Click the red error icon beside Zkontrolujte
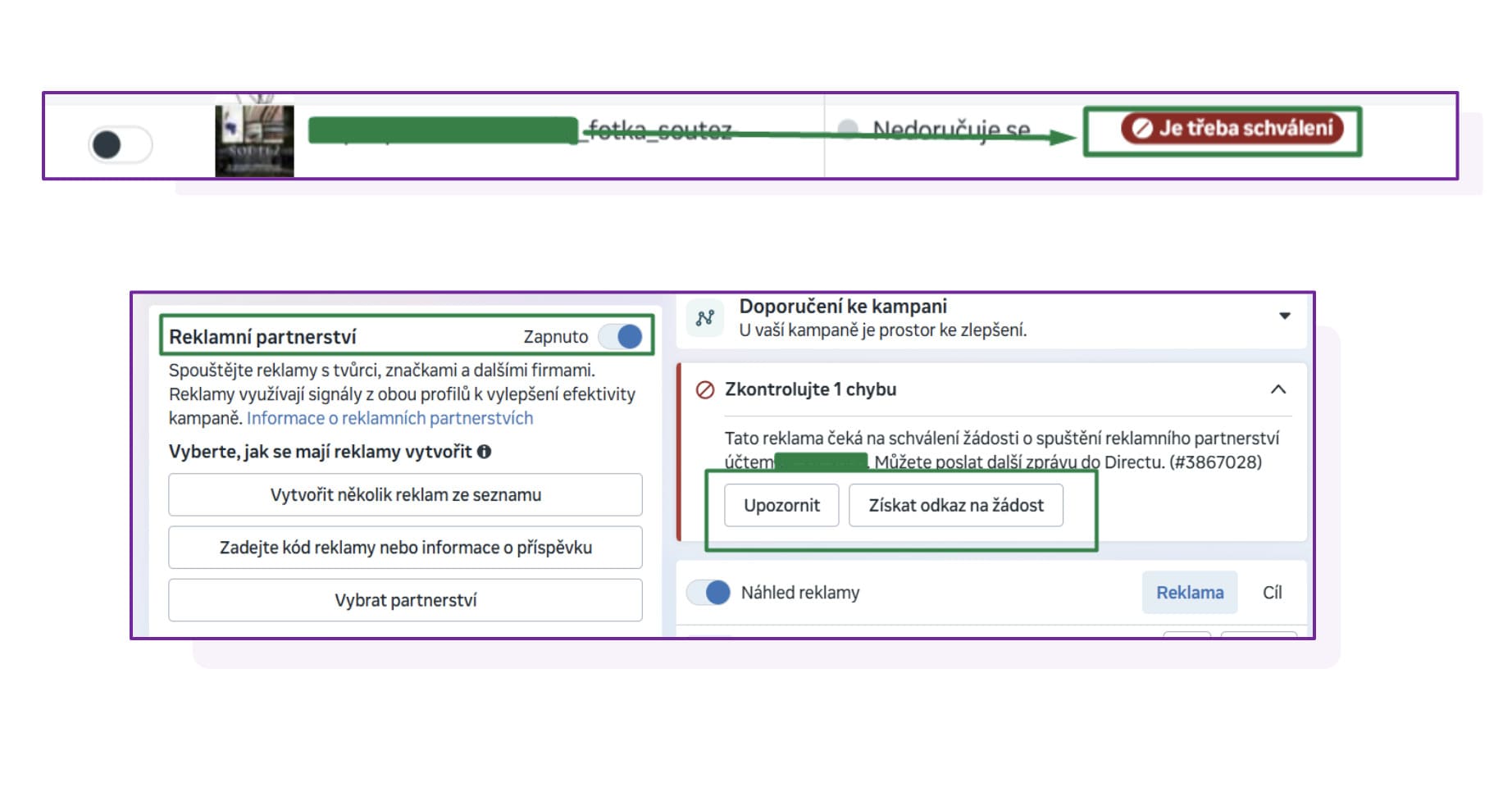The height and width of the screenshot is (796, 1512). 704,389
